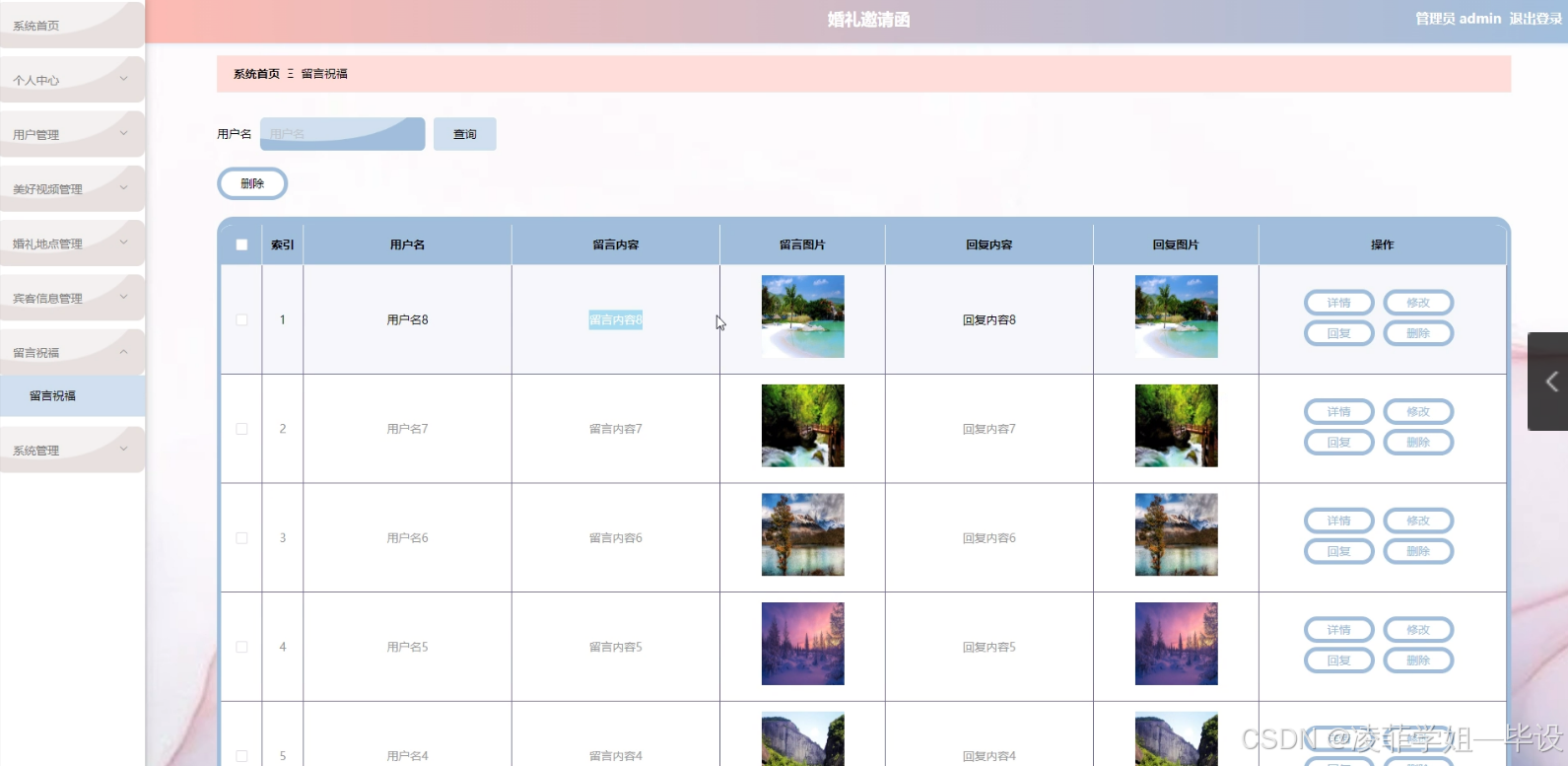Click 详情 for 用户名8 row
1568x766 pixels.
[x=1338, y=303]
